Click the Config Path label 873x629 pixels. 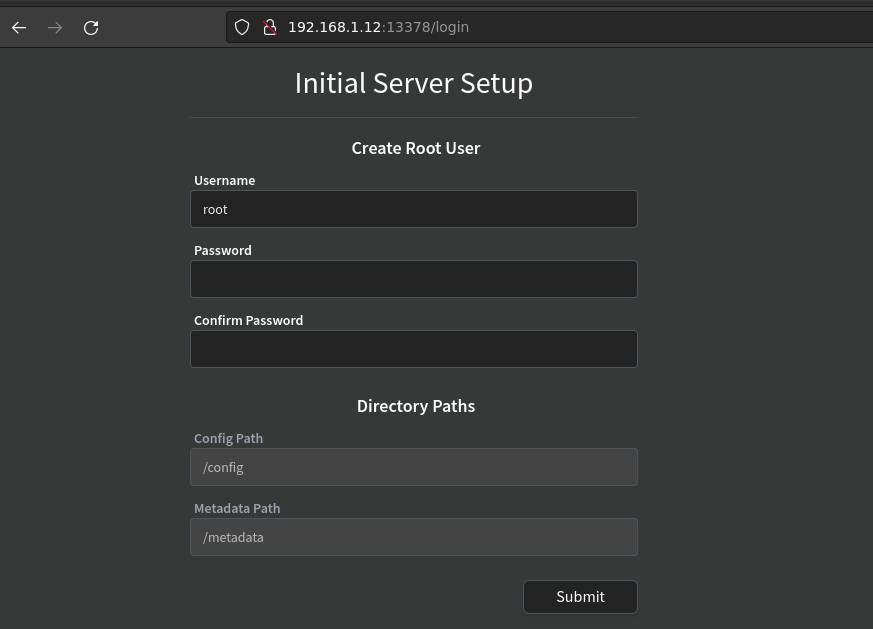coord(228,438)
